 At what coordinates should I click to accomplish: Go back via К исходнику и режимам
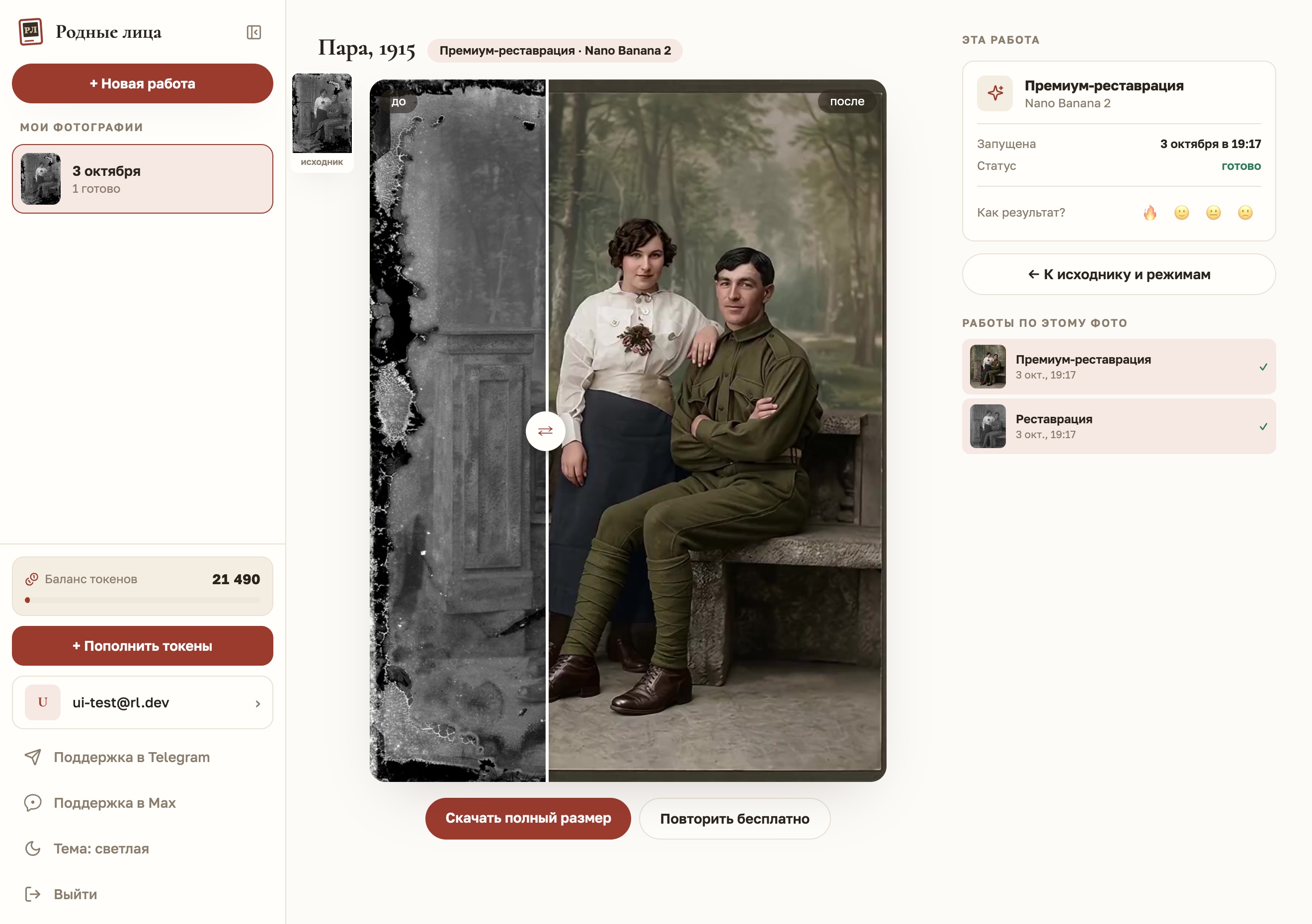click(1118, 274)
